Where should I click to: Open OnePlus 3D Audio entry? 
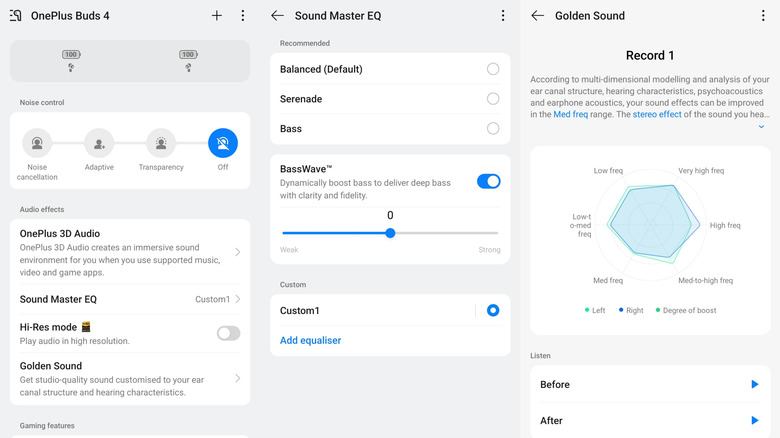coord(130,252)
